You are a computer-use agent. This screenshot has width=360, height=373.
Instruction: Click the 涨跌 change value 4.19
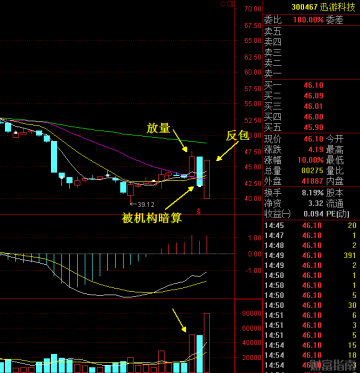[x=316, y=150]
